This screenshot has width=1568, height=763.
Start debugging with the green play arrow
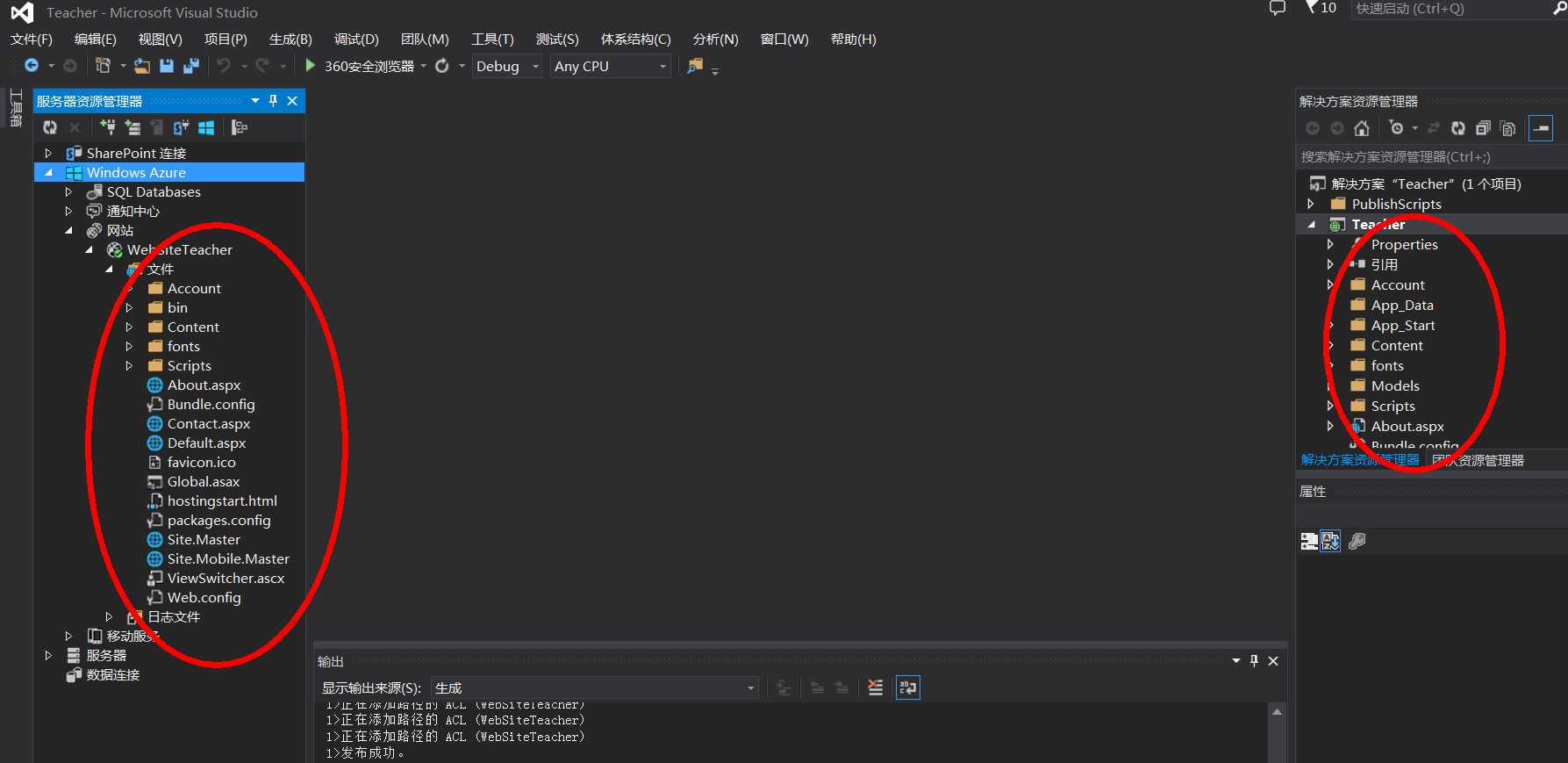pos(310,66)
